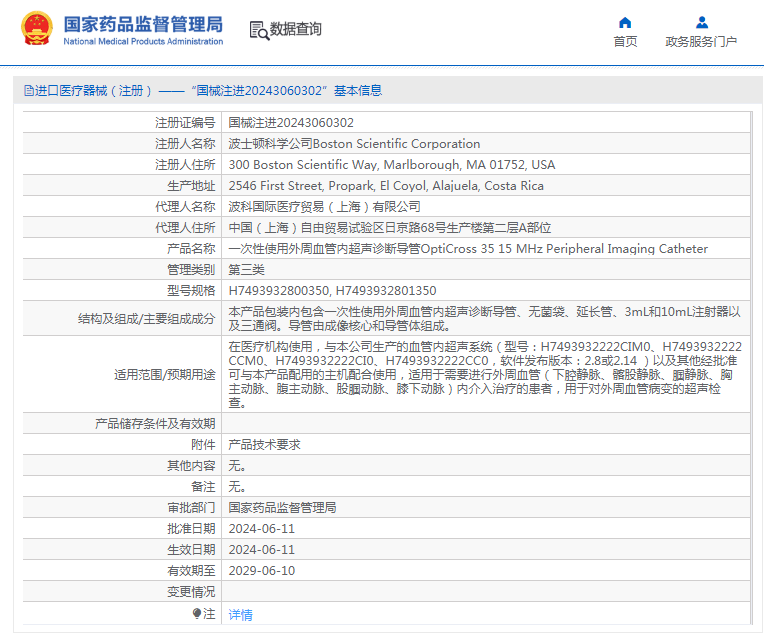The image size is (764, 637).
Task: Click the 产品名称 row label
Action: (191, 249)
